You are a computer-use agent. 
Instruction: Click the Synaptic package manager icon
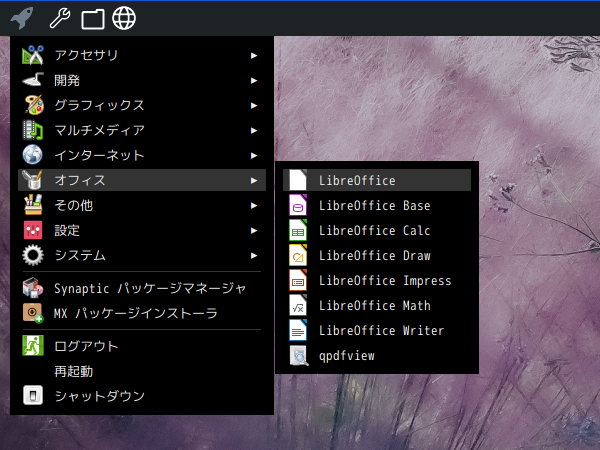(33, 288)
